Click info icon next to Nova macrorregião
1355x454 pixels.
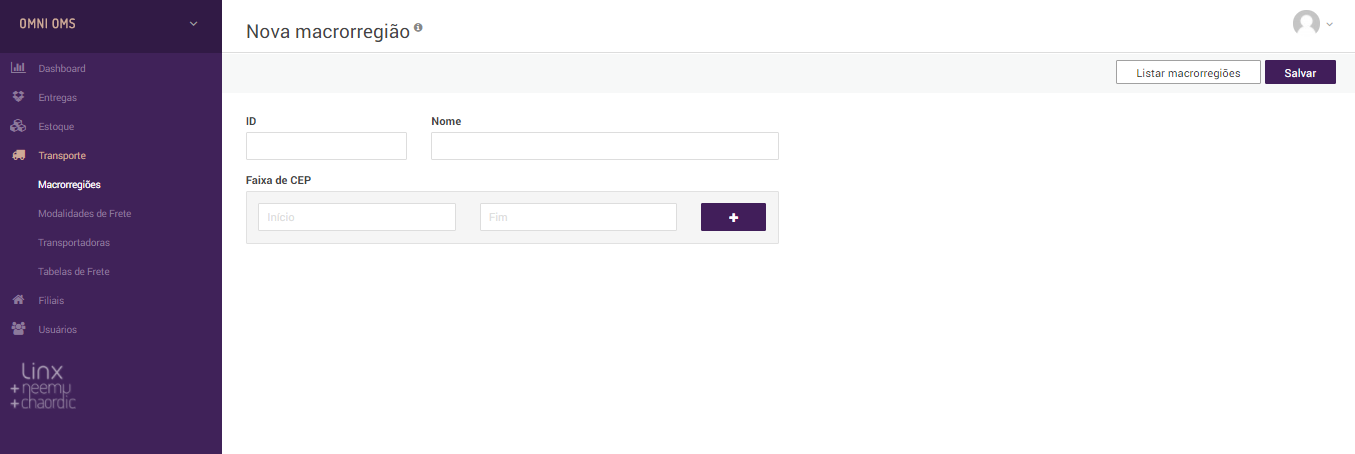pos(418,28)
